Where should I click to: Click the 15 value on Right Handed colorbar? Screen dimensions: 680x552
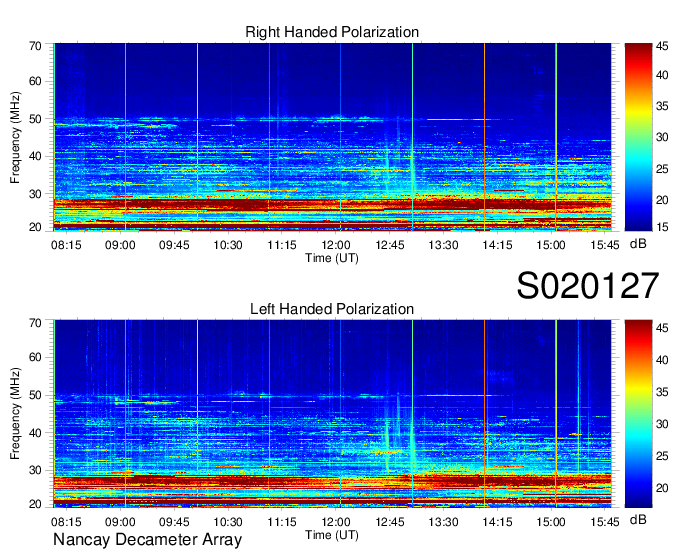pos(662,227)
